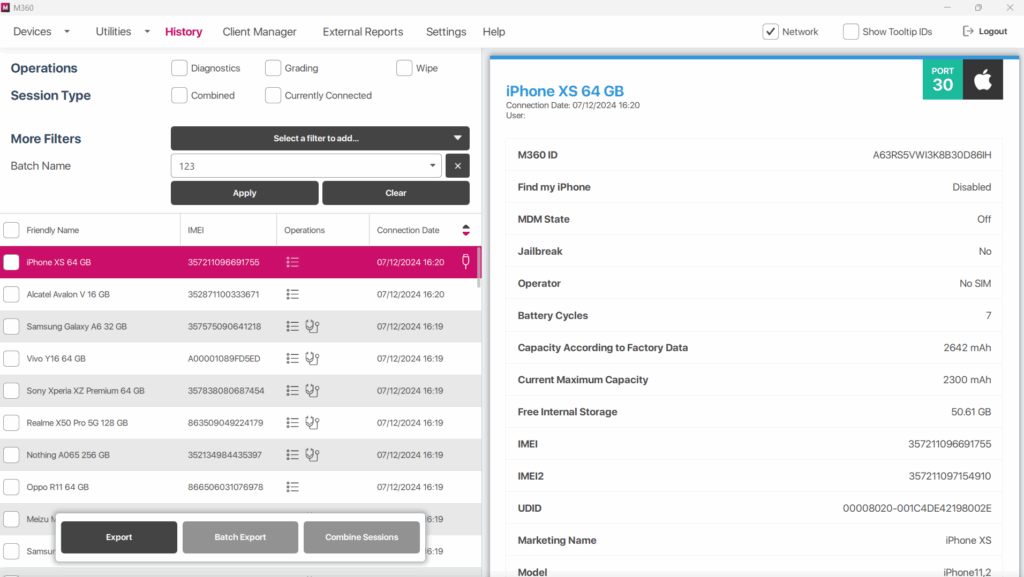Click the IMEI2 value 357211097154910

coord(950,476)
